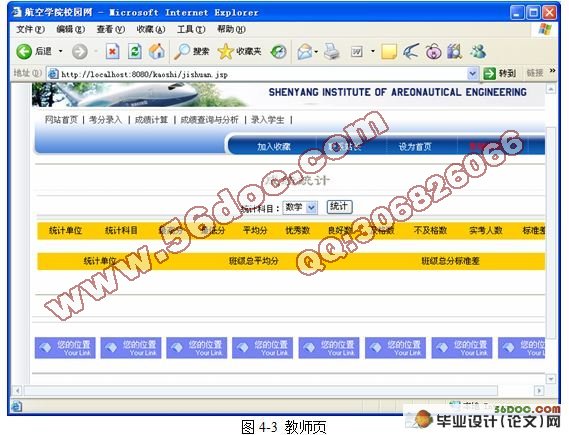
Task: Click the 平均分 column header
Action: pyautogui.click(x=255, y=230)
